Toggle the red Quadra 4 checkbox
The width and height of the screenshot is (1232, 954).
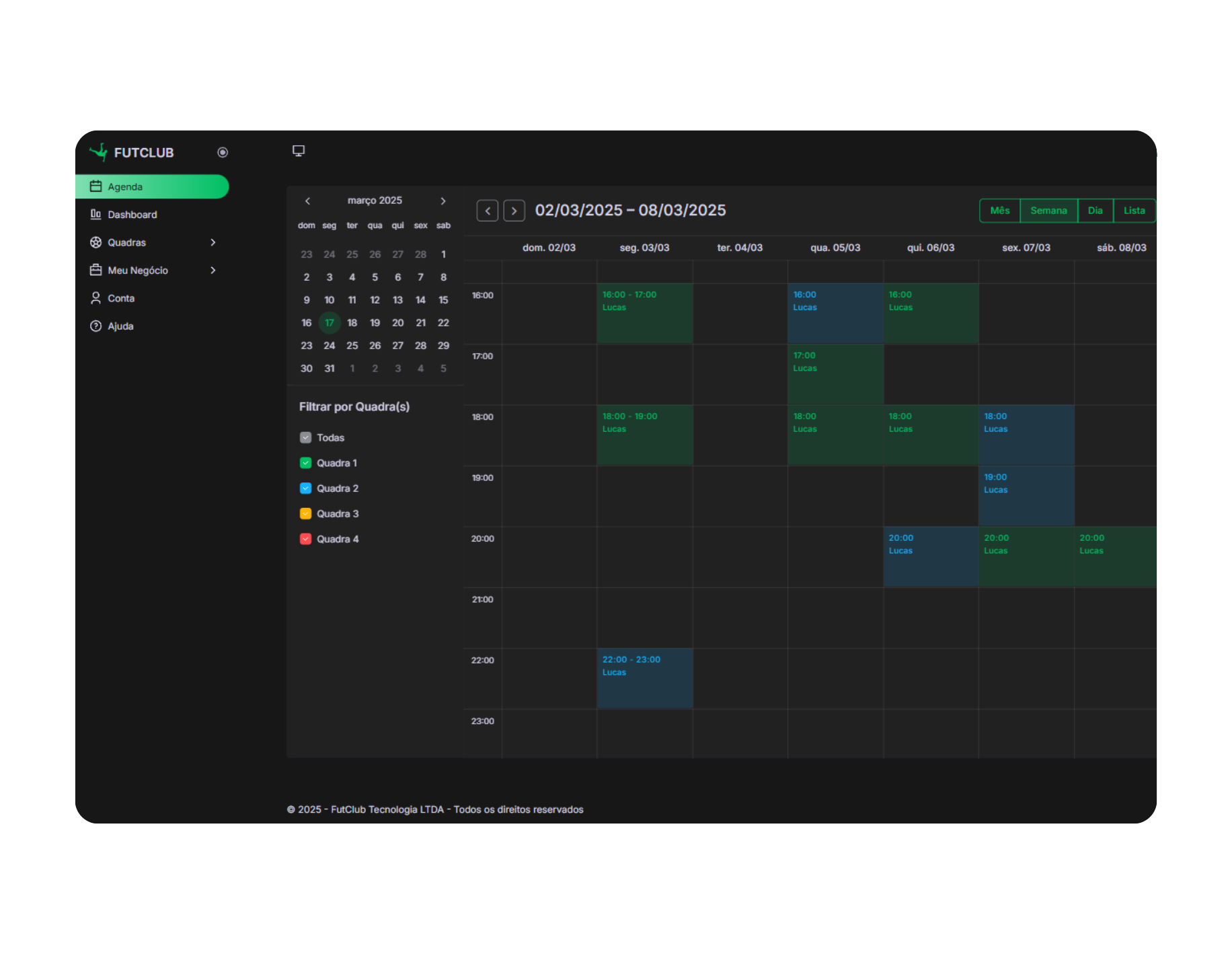[305, 539]
